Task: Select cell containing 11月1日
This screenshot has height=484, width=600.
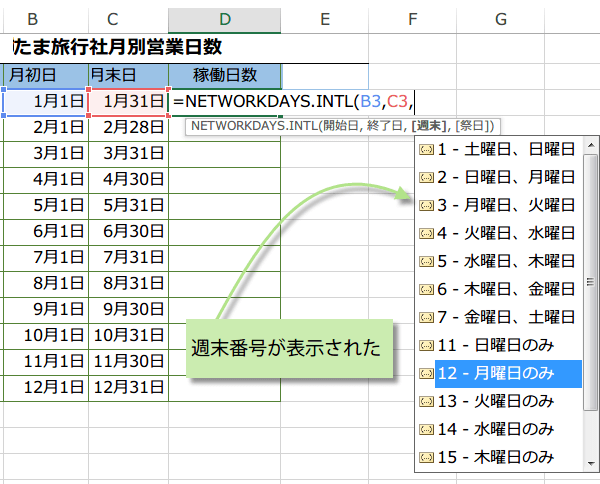Action: tap(46, 362)
